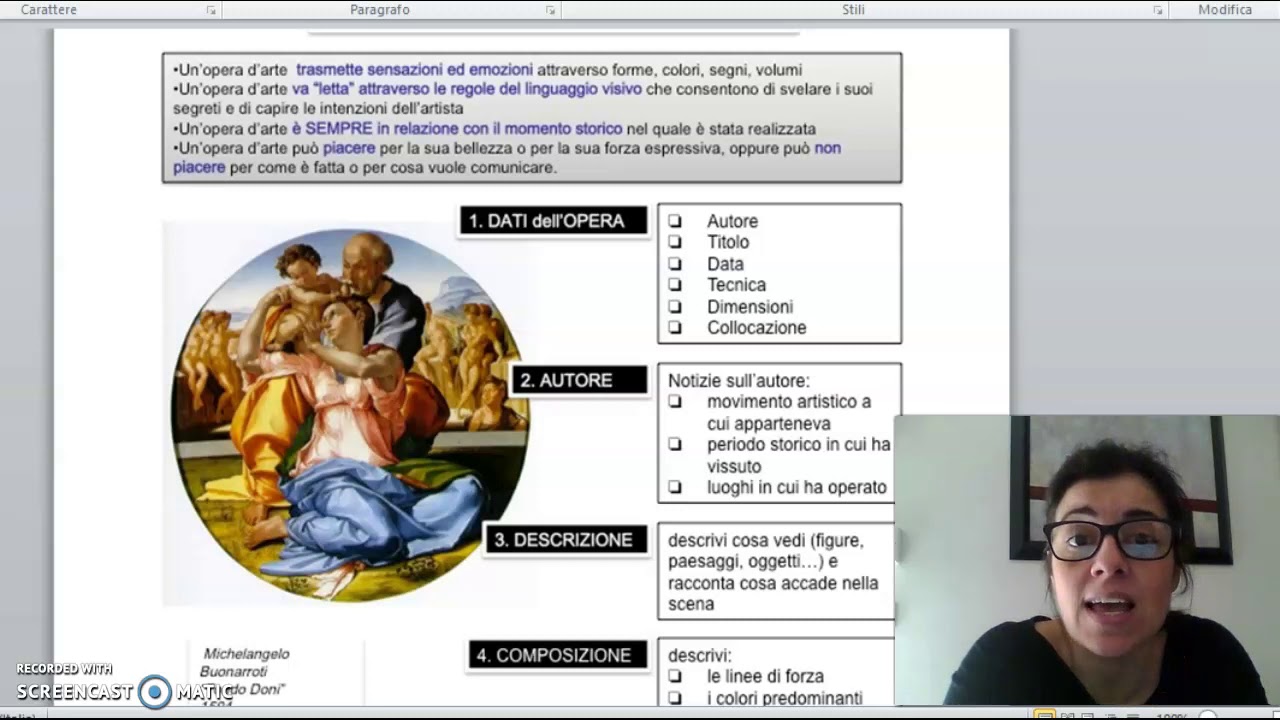Click the Carattere group label
The width and height of the screenshot is (1280, 720).
(49, 10)
